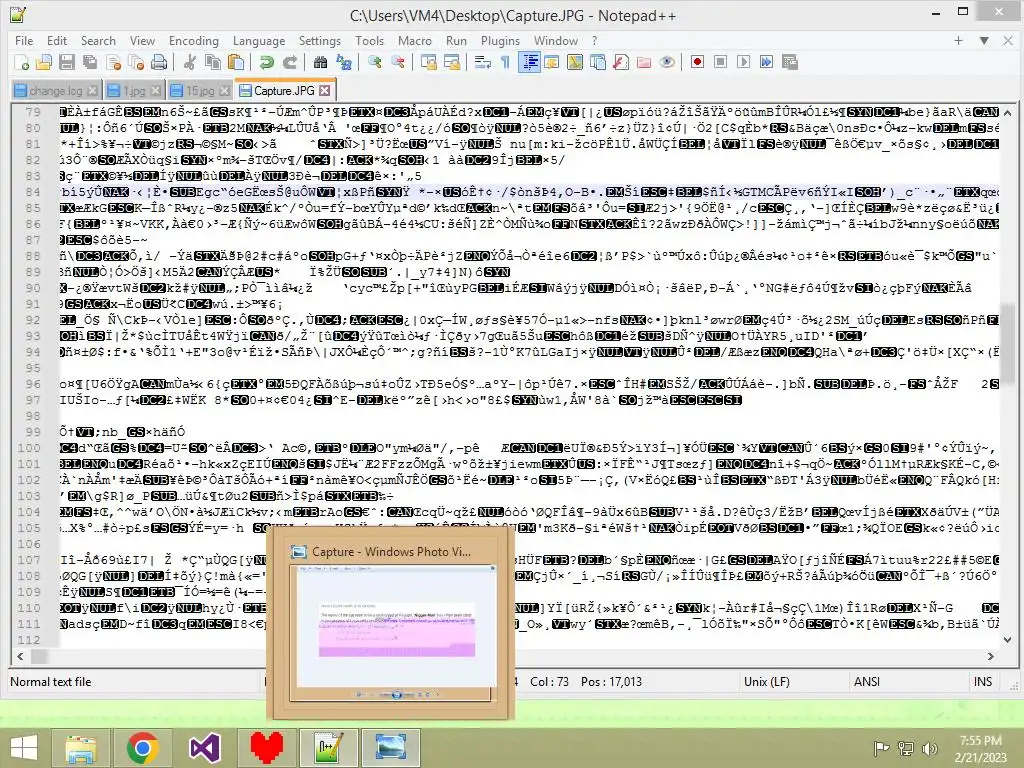Open the Language menu

259,40
